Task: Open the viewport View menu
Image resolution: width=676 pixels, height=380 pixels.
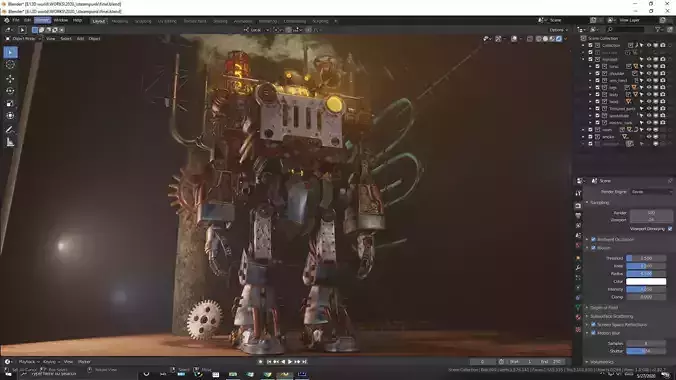Action: [x=50, y=39]
